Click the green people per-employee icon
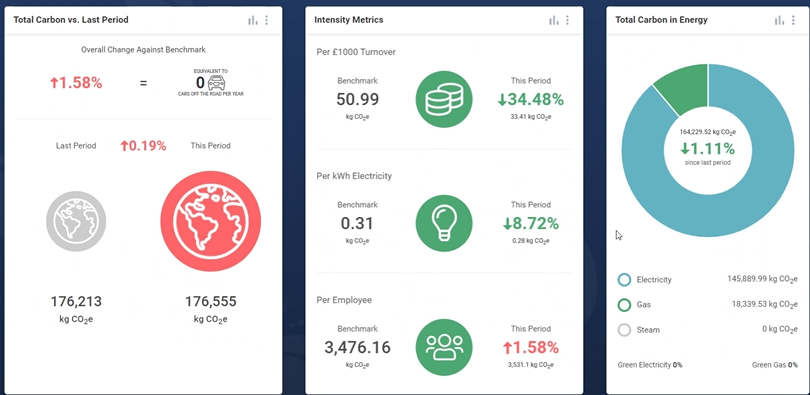This screenshot has height=395, width=810. tap(444, 347)
